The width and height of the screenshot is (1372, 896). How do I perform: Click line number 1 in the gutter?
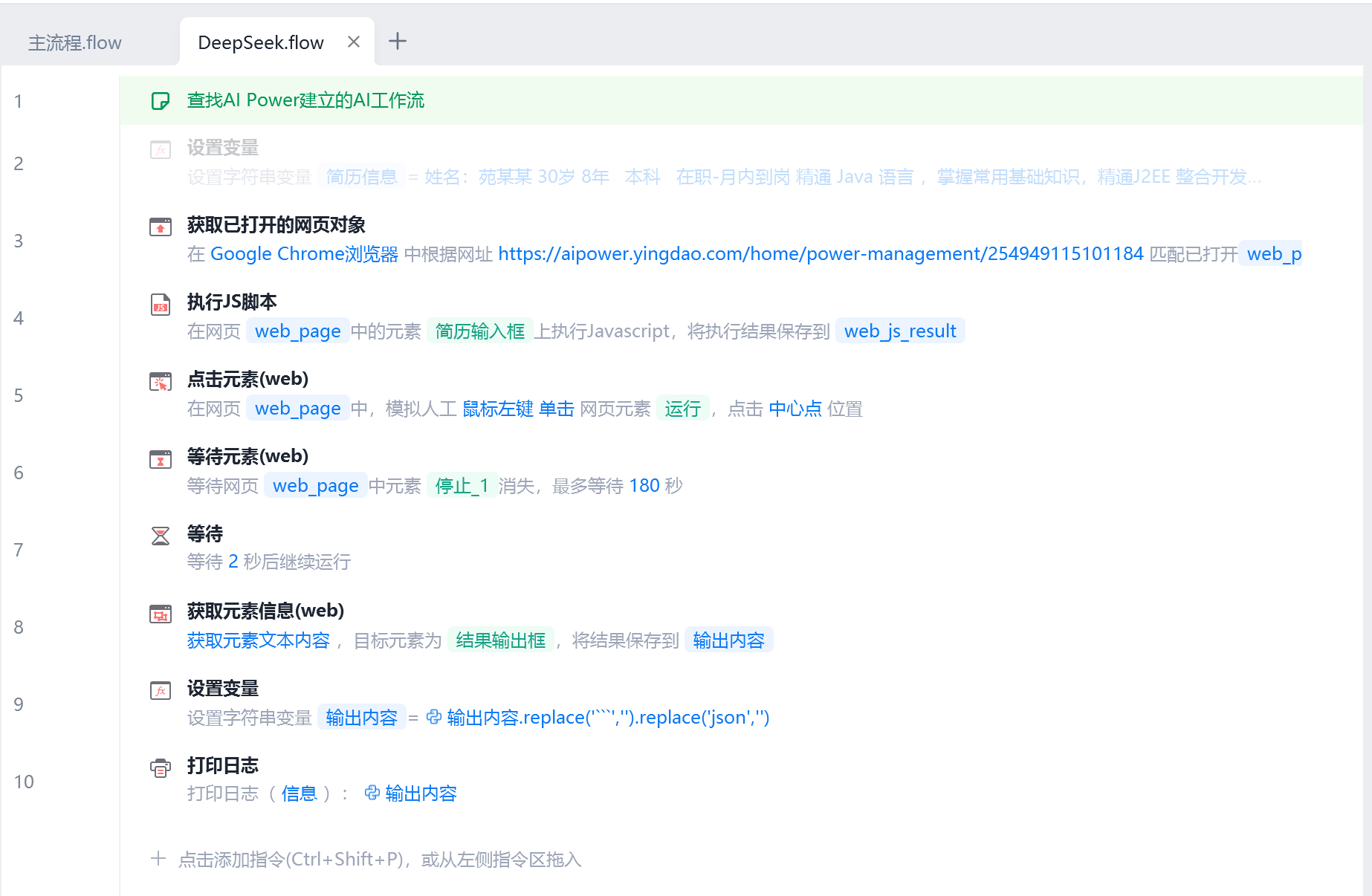pyautogui.click(x=19, y=101)
